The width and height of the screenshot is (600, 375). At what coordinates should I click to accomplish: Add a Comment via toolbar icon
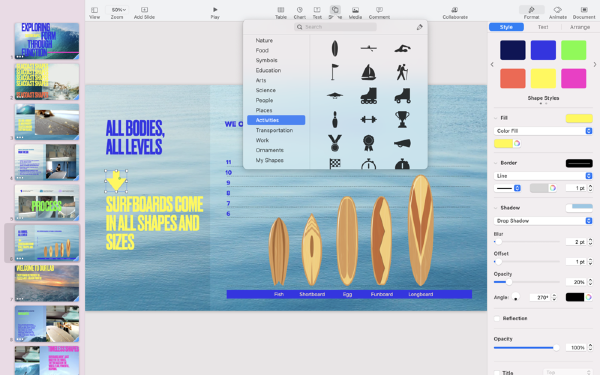[379, 12]
